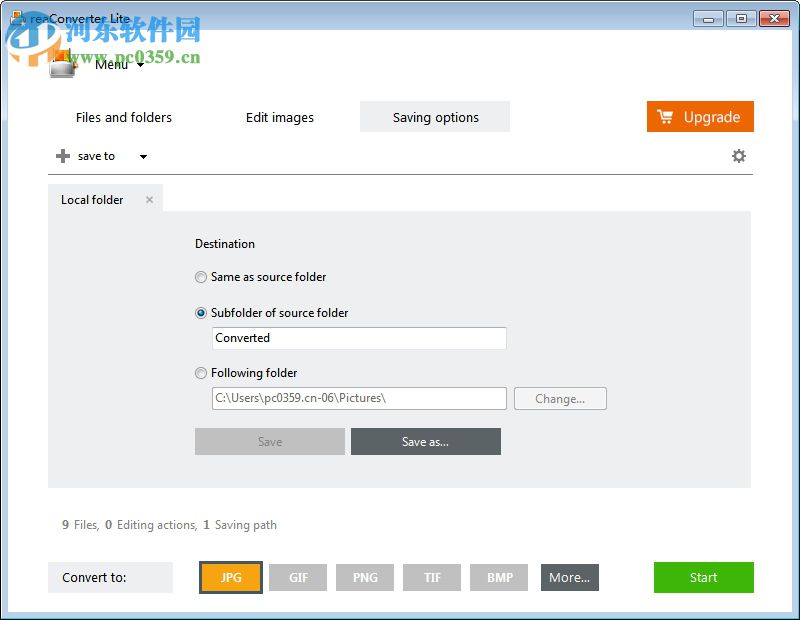Close the Local folder tab
The width and height of the screenshot is (800, 620).
(x=149, y=200)
